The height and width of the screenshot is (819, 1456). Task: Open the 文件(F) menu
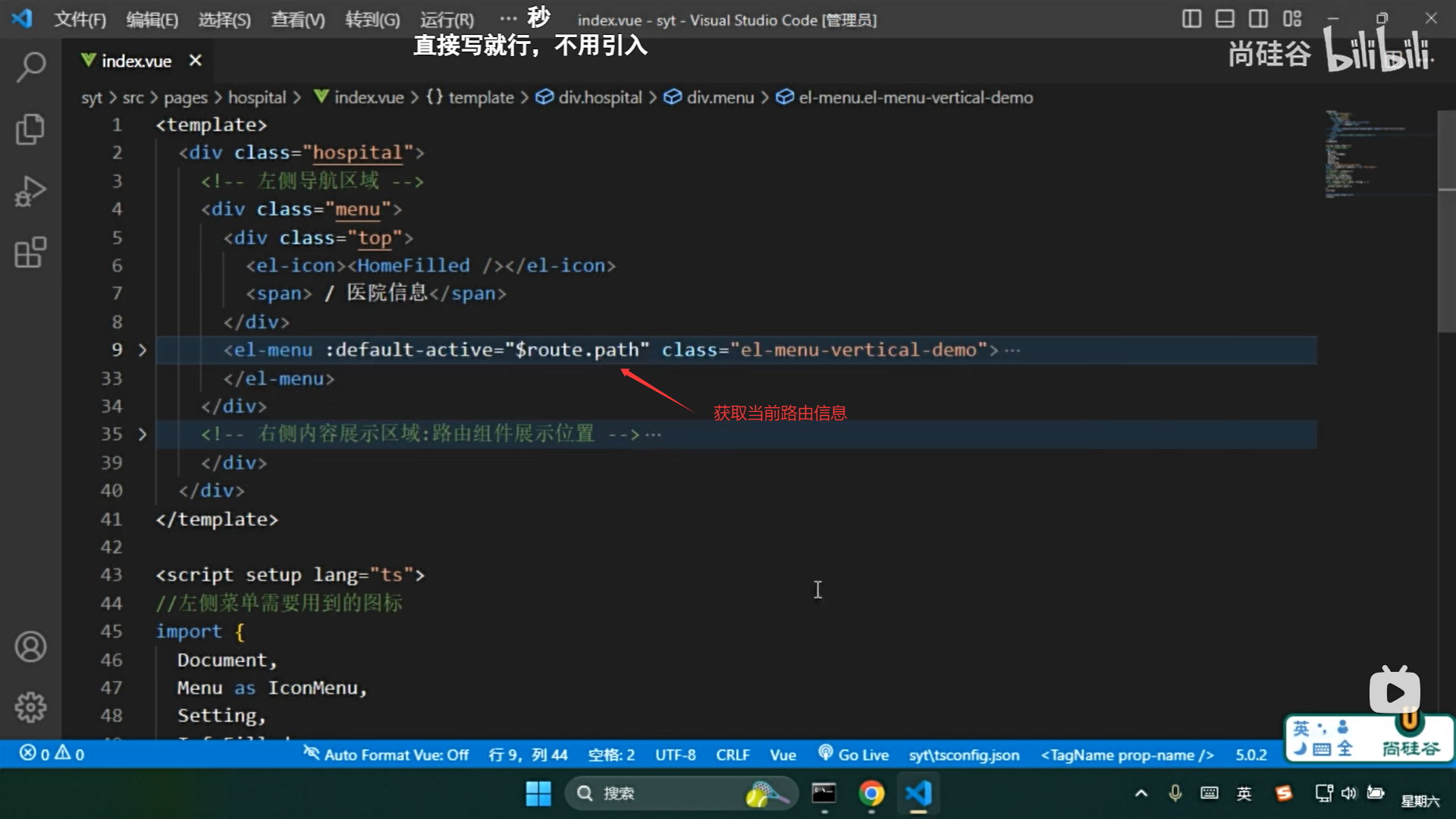coord(80,20)
